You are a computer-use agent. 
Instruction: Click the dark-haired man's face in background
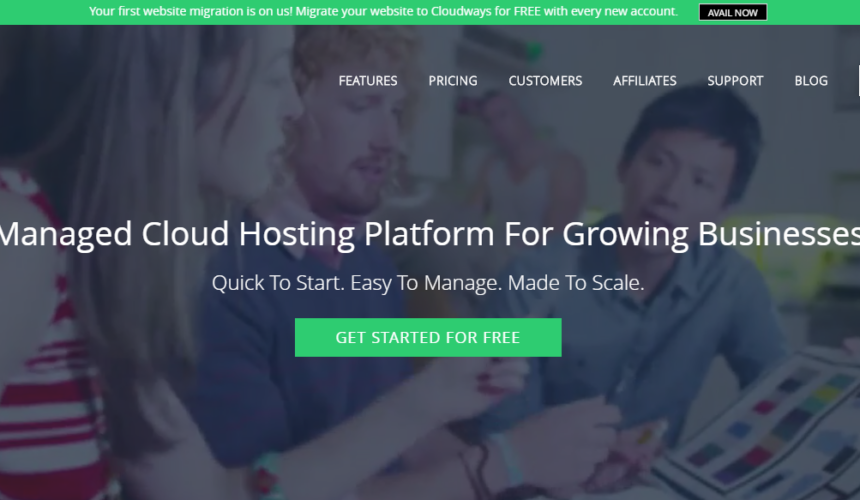tap(680, 175)
